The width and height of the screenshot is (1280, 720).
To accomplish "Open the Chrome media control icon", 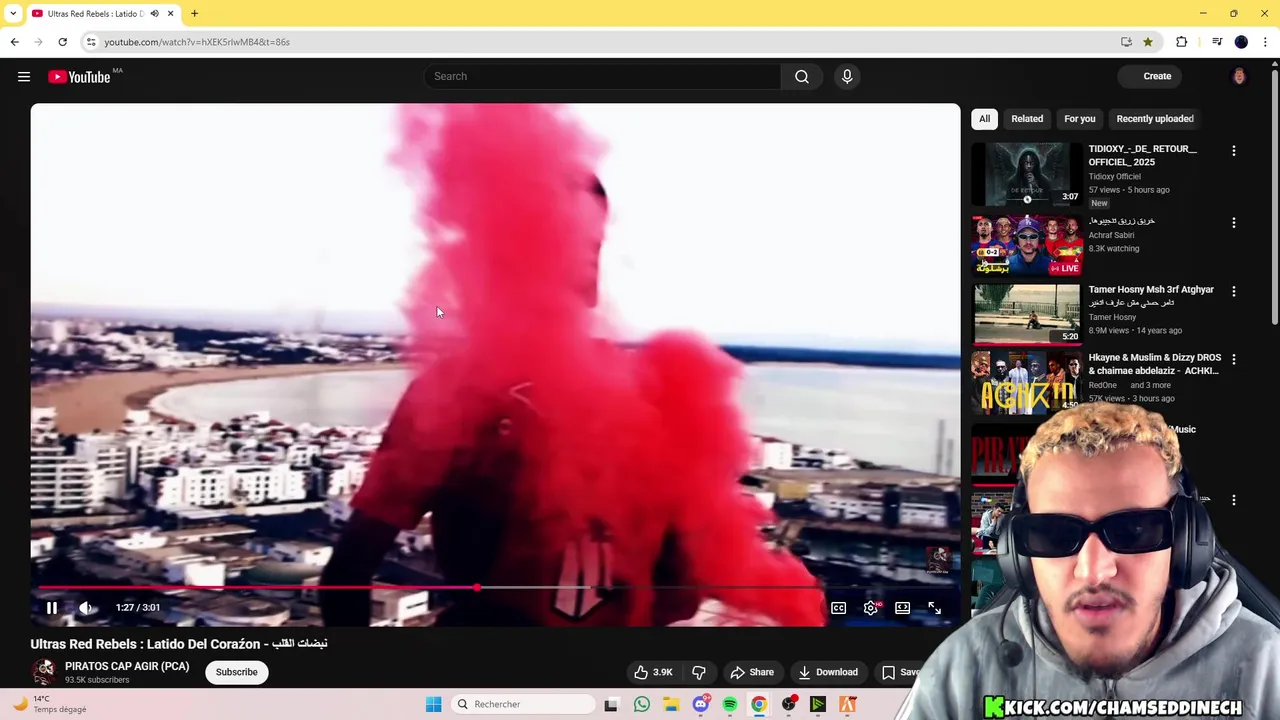I will pyautogui.click(x=1217, y=42).
